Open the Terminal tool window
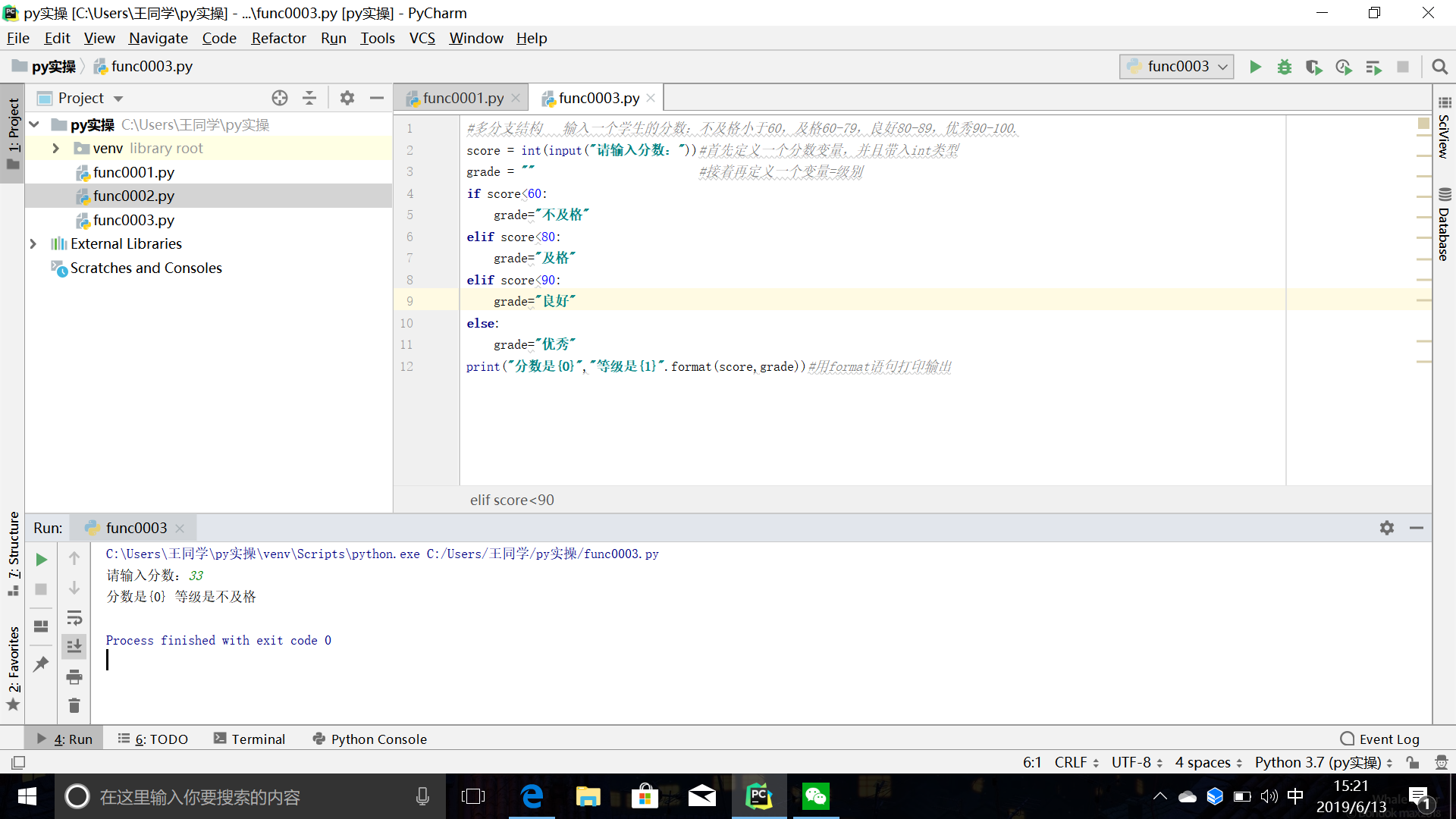1456x819 pixels. [249, 739]
